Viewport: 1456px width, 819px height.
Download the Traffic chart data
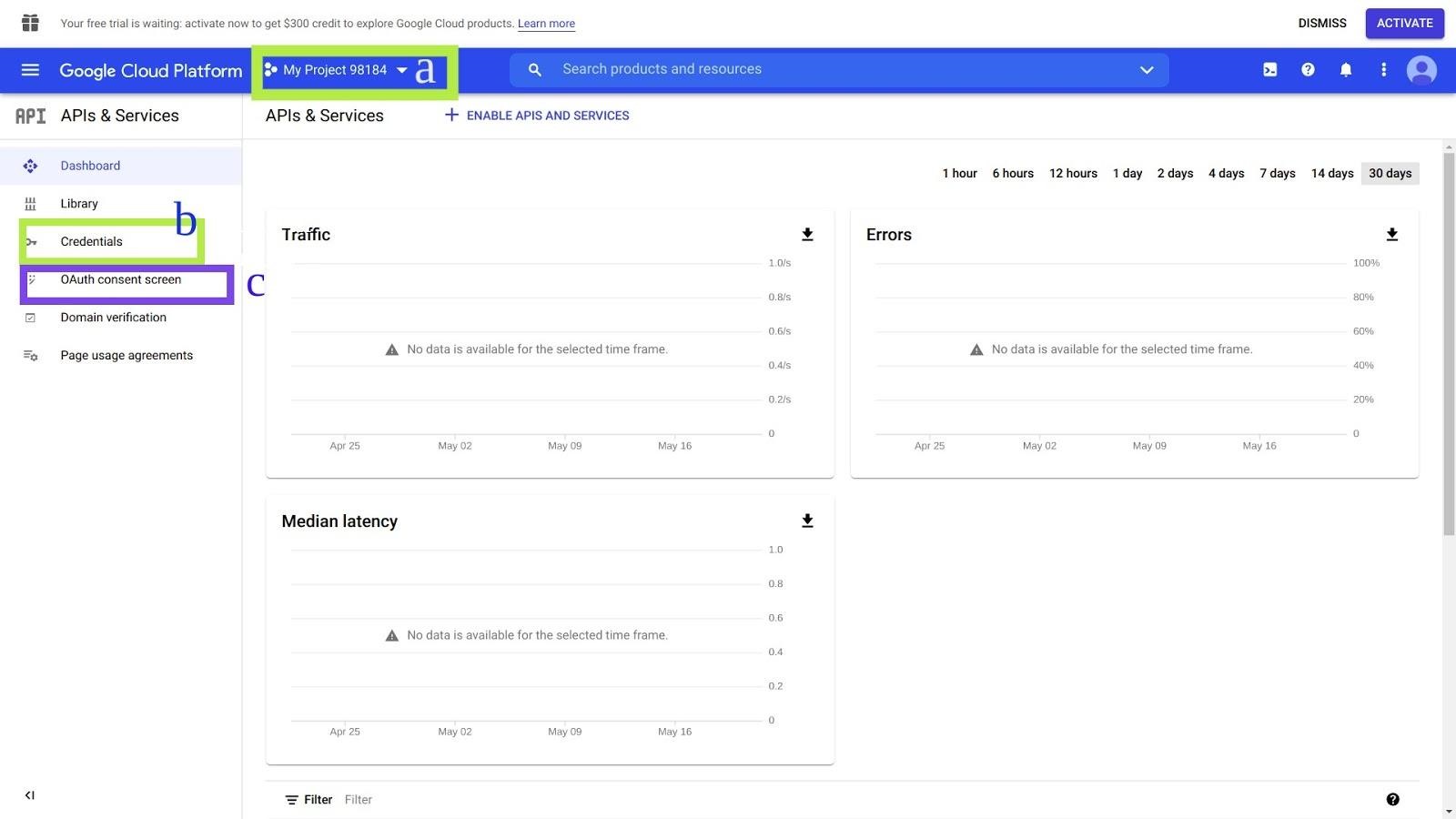tap(807, 235)
